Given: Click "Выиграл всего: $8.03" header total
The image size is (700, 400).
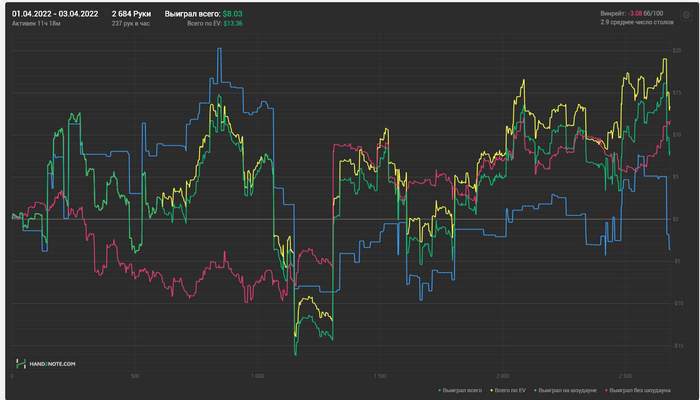Looking at the screenshot, I should click(x=204, y=14).
